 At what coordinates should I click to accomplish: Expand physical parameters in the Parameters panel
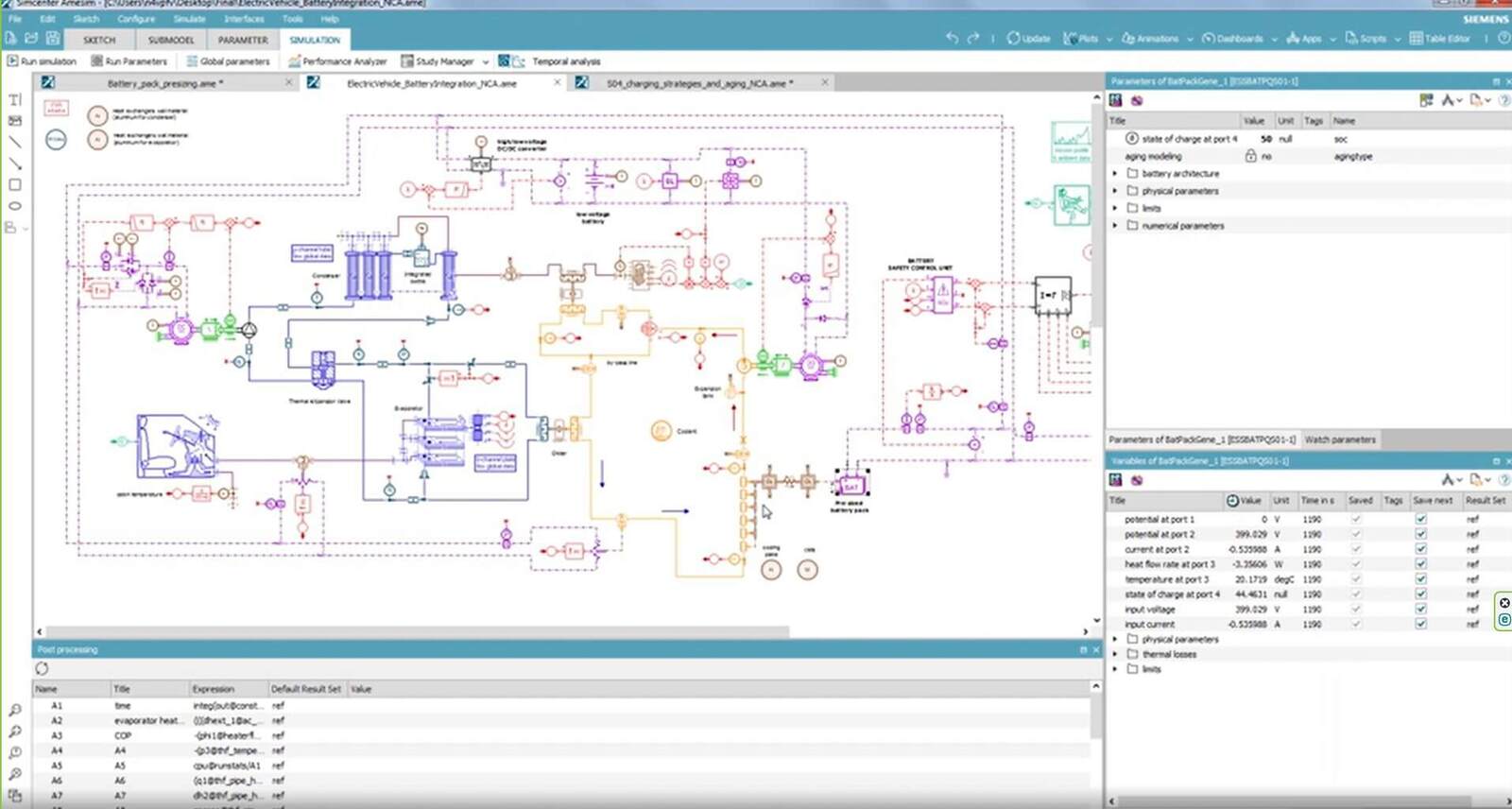pyautogui.click(x=1115, y=191)
